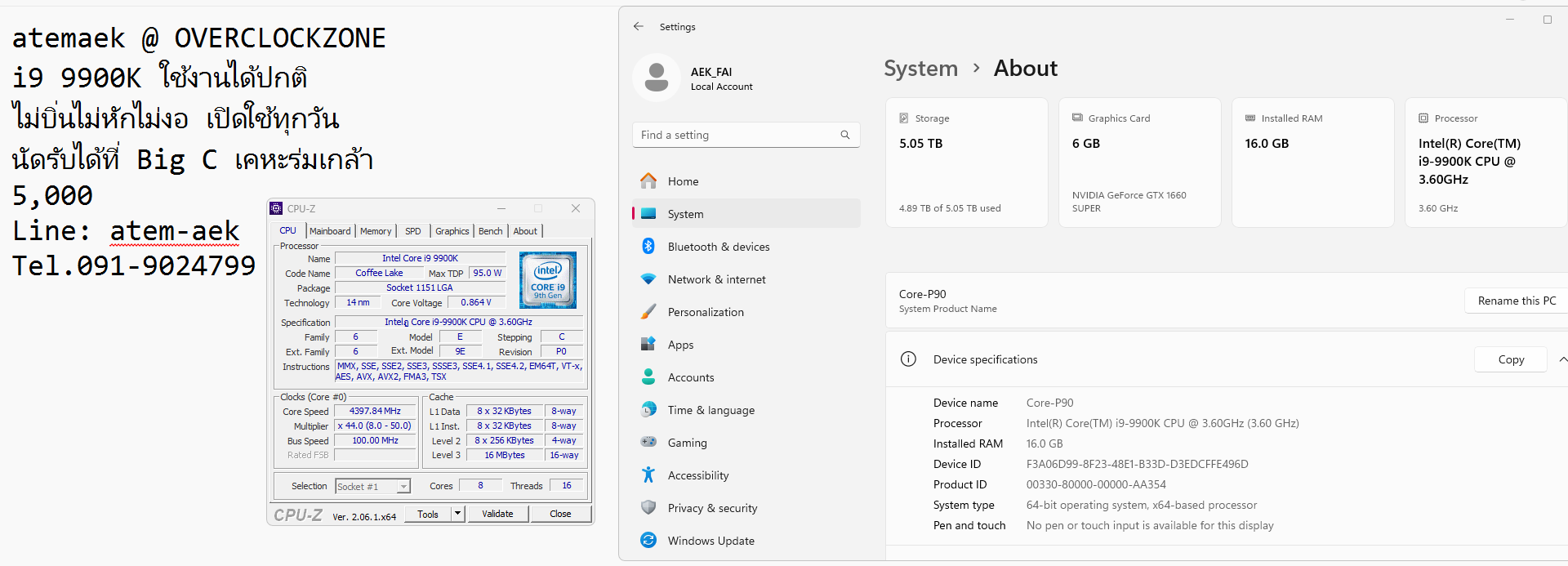Click the Intel Core i9 logo in CPU-Z
This screenshot has width=1568, height=566.
pyautogui.click(x=548, y=280)
